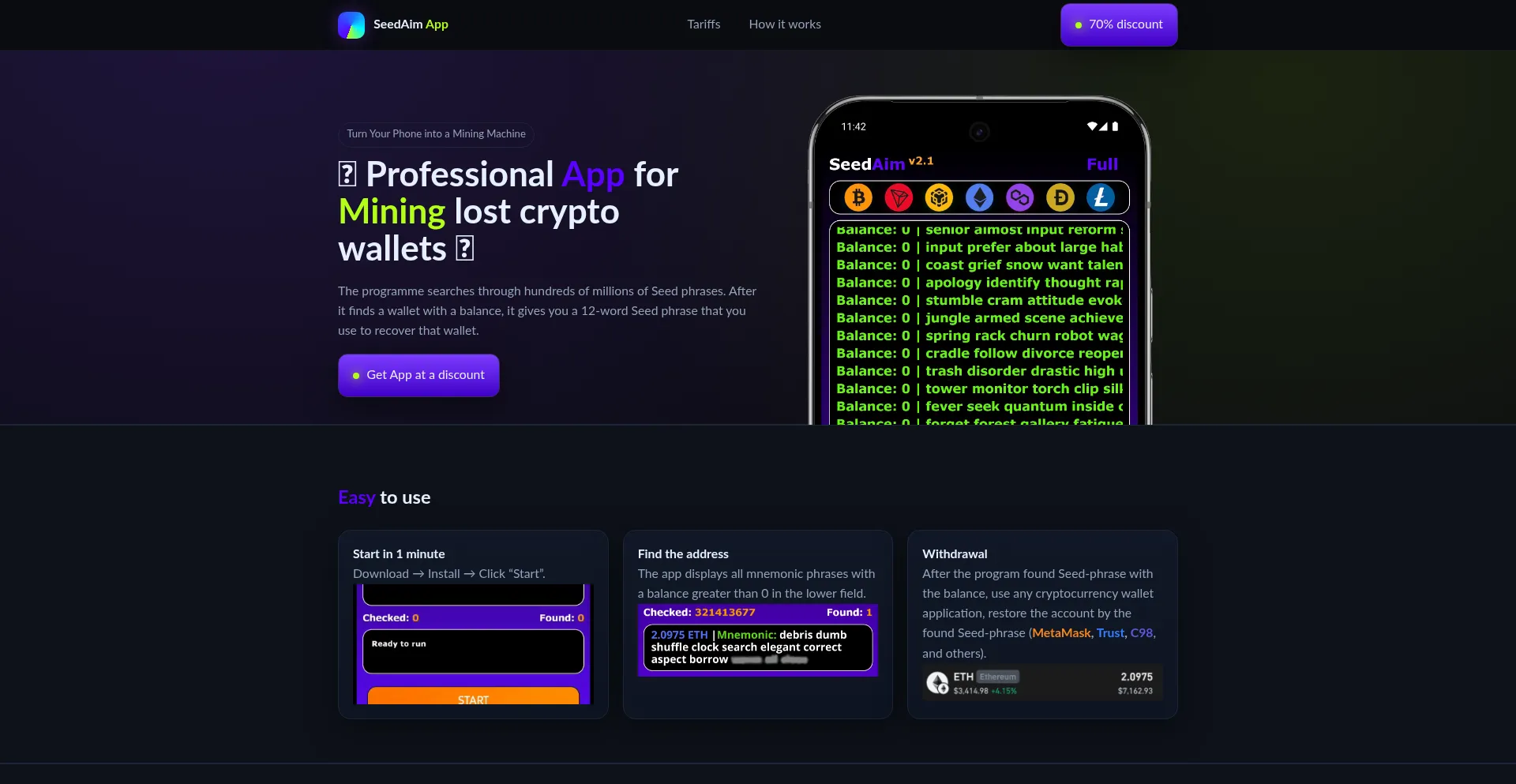Click the orange START button in preview
The height and width of the screenshot is (784, 1516).
pos(473,697)
